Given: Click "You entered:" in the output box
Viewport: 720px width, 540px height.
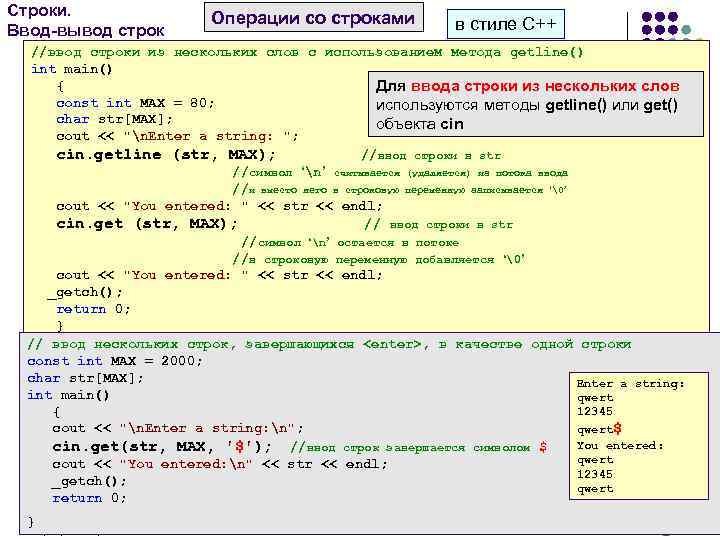Looking at the screenshot, I should 620,446.
